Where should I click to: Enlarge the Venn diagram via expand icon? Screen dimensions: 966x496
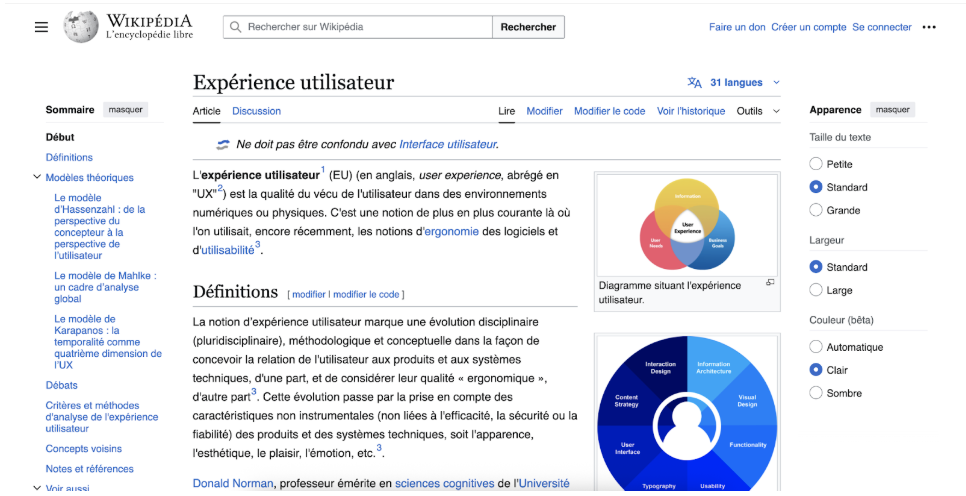(770, 283)
